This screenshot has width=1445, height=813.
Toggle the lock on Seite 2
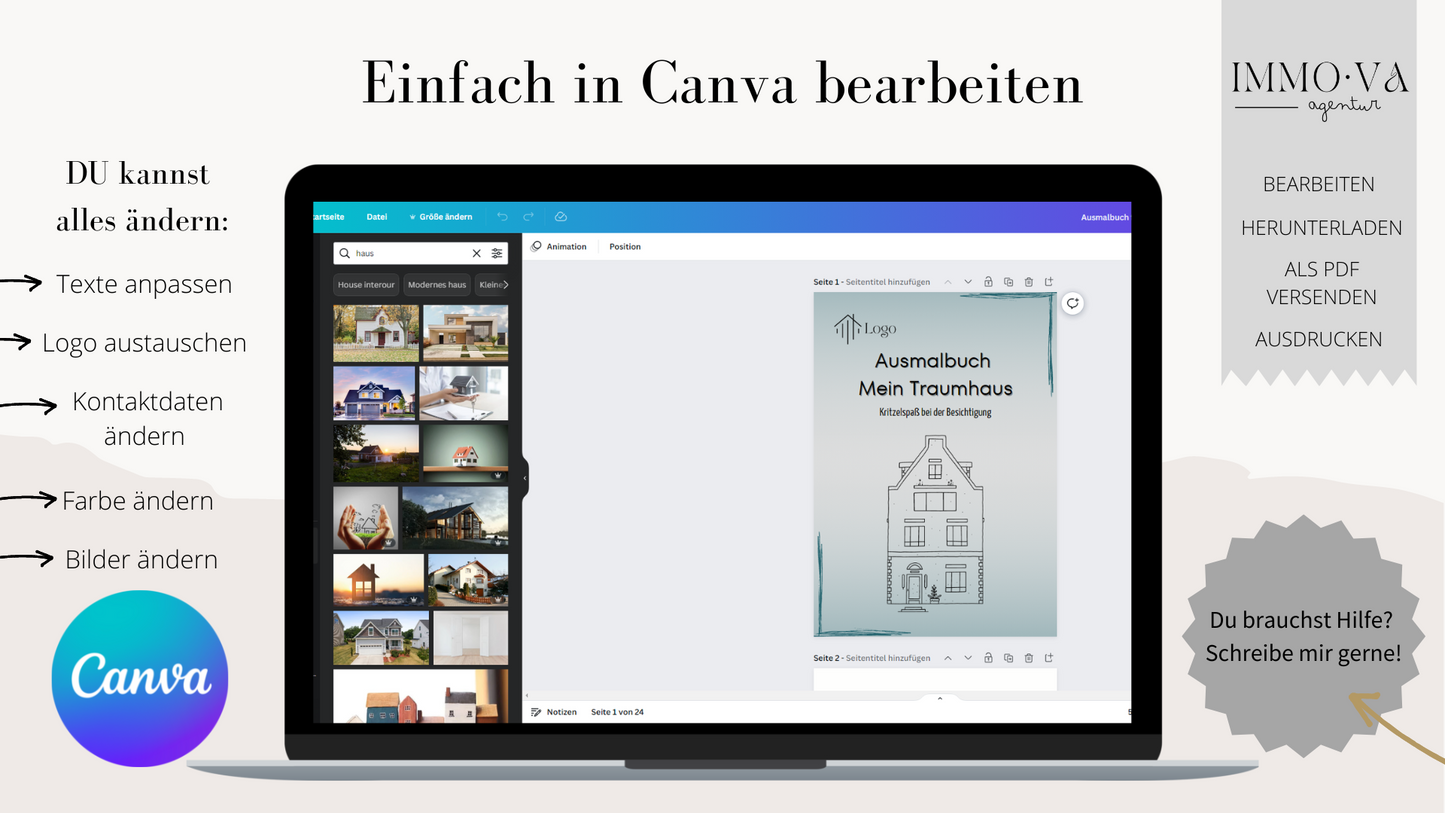988,658
